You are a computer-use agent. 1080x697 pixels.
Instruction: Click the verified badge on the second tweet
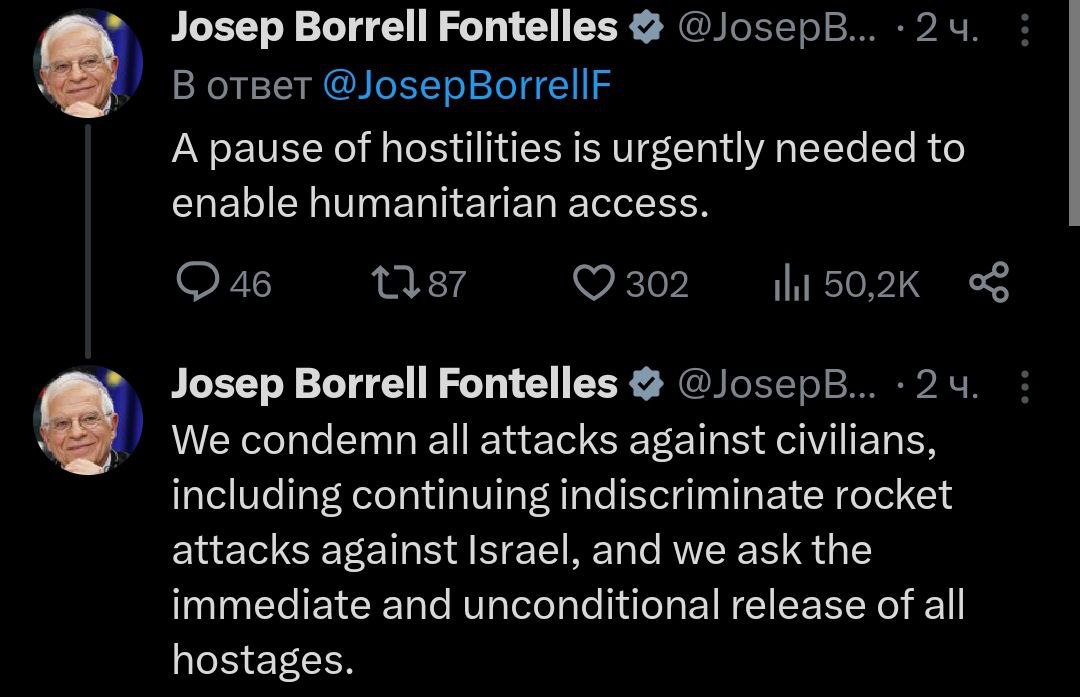tap(647, 384)
